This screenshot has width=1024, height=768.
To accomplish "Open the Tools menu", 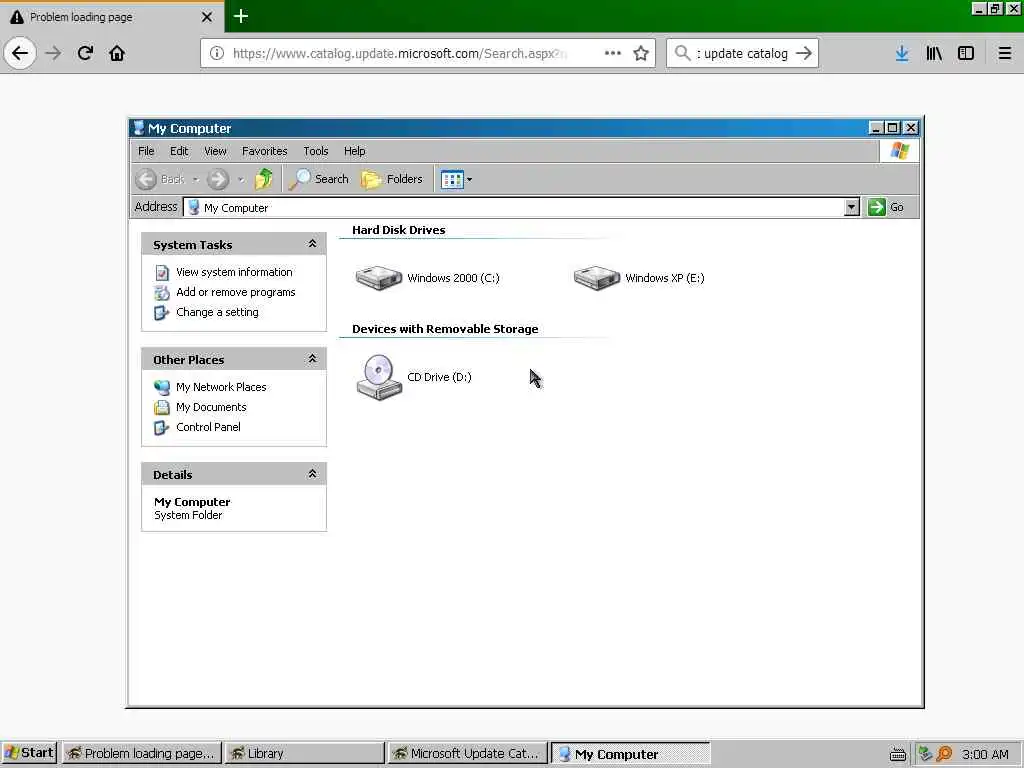I will tap(315, 151).
